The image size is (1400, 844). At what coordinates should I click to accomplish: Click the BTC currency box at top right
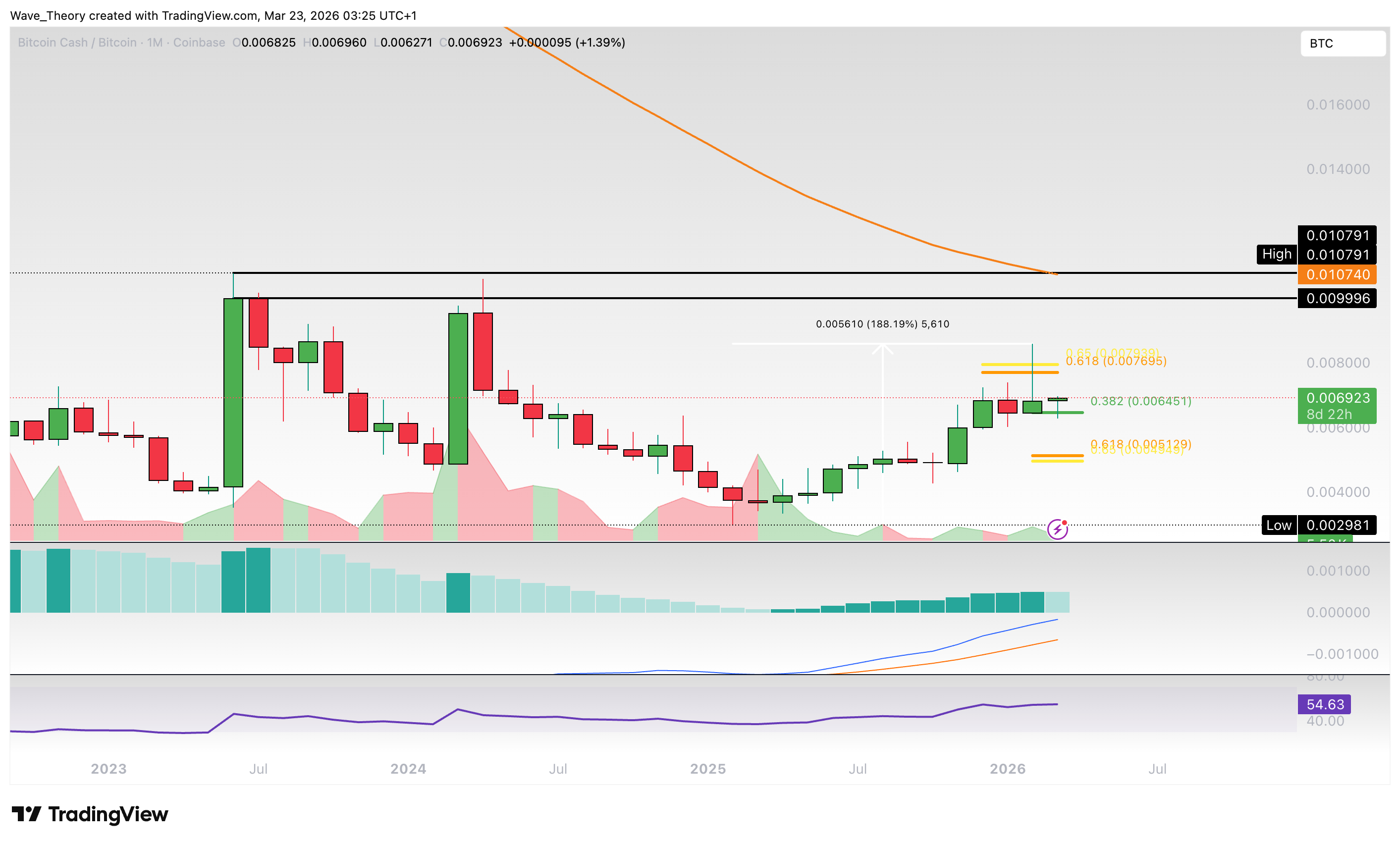tap(1343, 44)
